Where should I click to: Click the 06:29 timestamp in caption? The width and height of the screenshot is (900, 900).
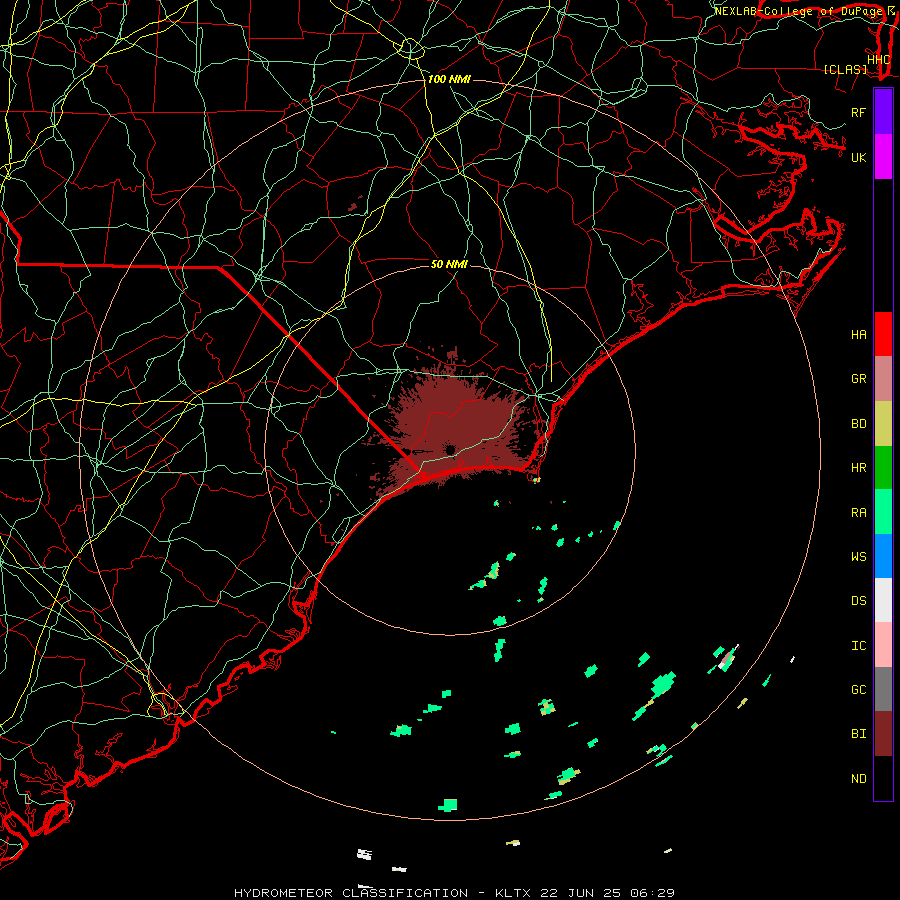click(654, 893)
